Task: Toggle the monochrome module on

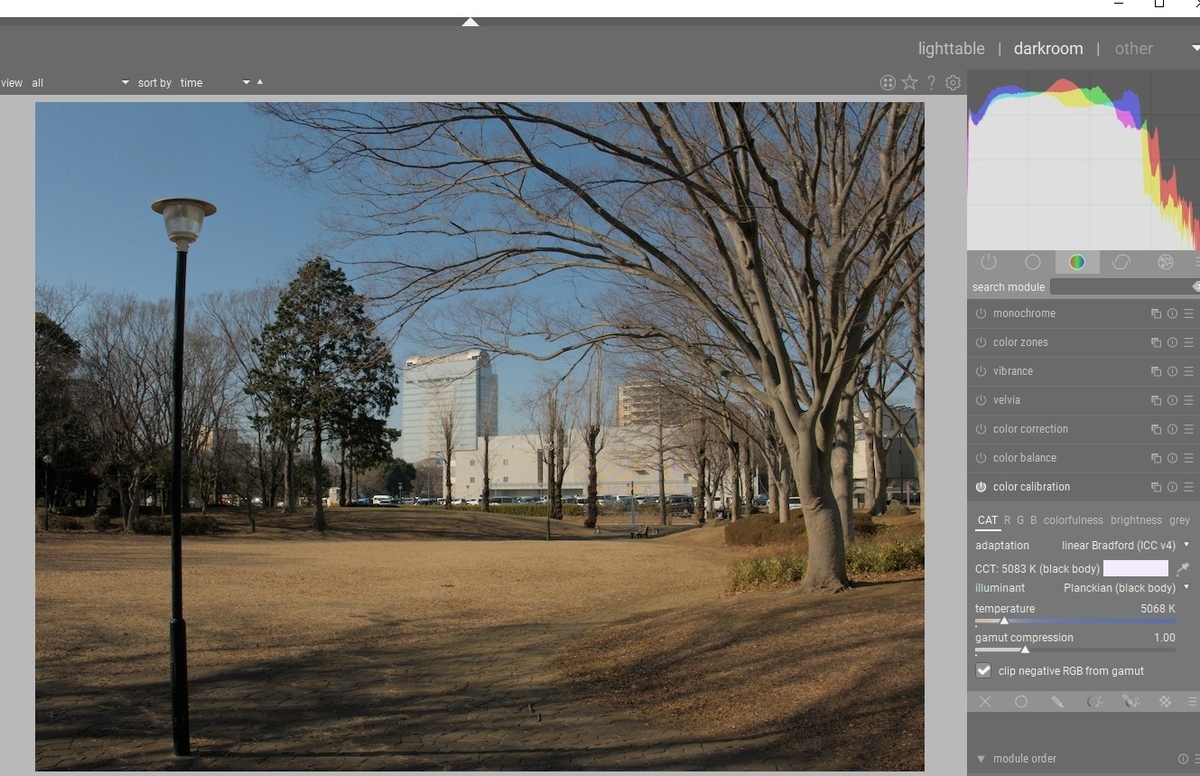Action: tap(980, 313)
